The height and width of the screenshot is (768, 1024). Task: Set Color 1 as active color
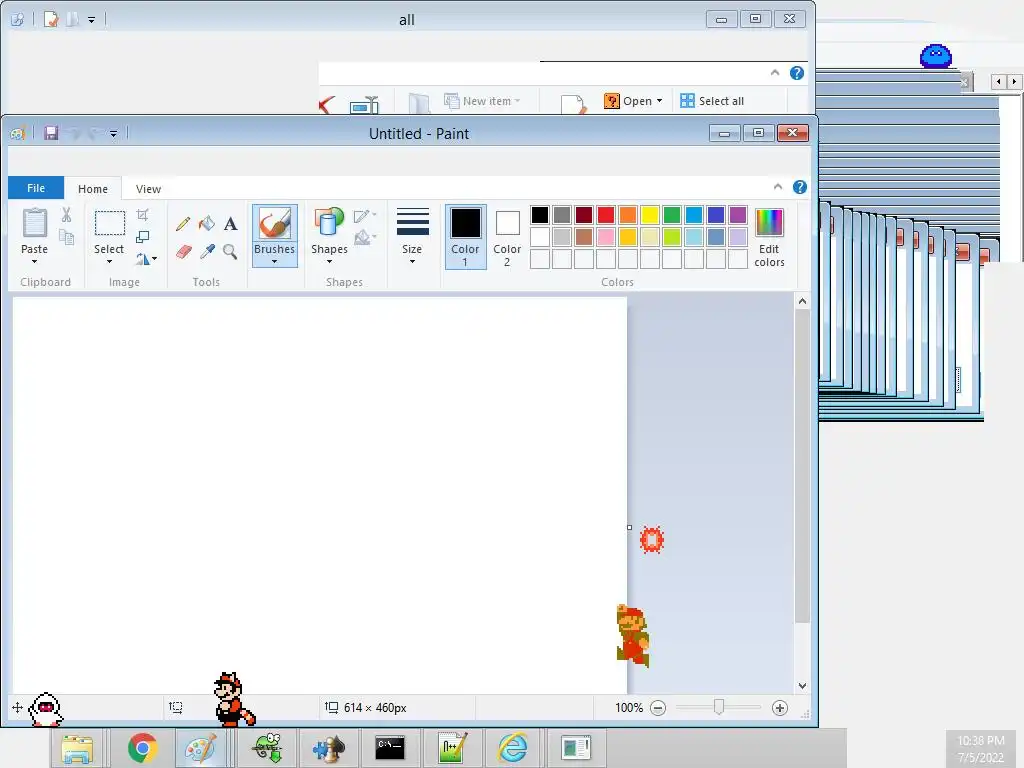[x=466, y=236]
